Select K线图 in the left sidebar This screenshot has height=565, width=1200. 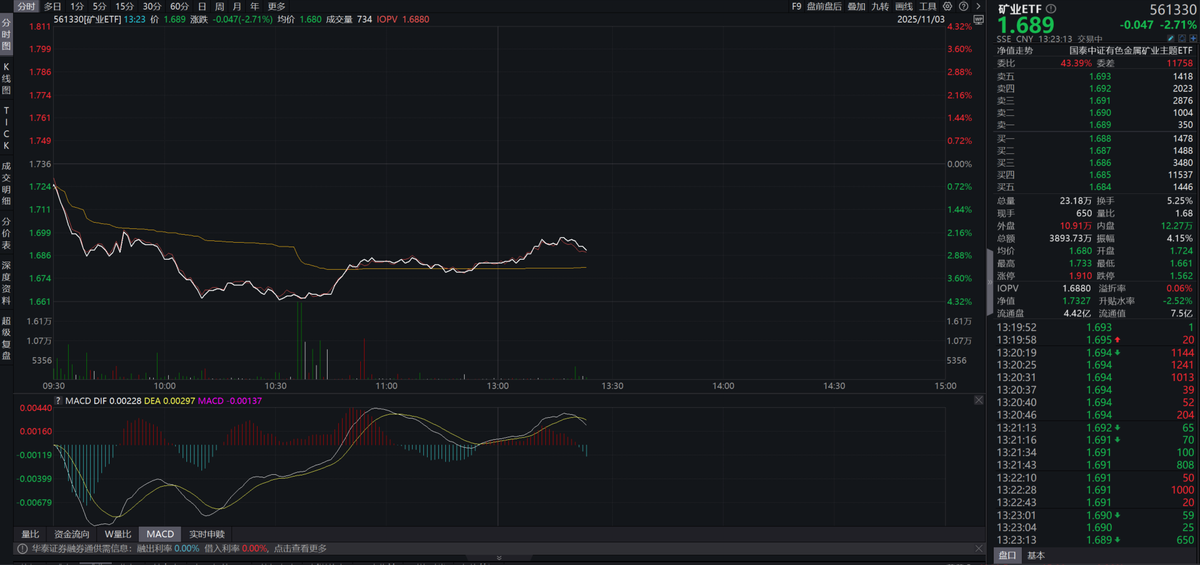click(x=6, y=76)
